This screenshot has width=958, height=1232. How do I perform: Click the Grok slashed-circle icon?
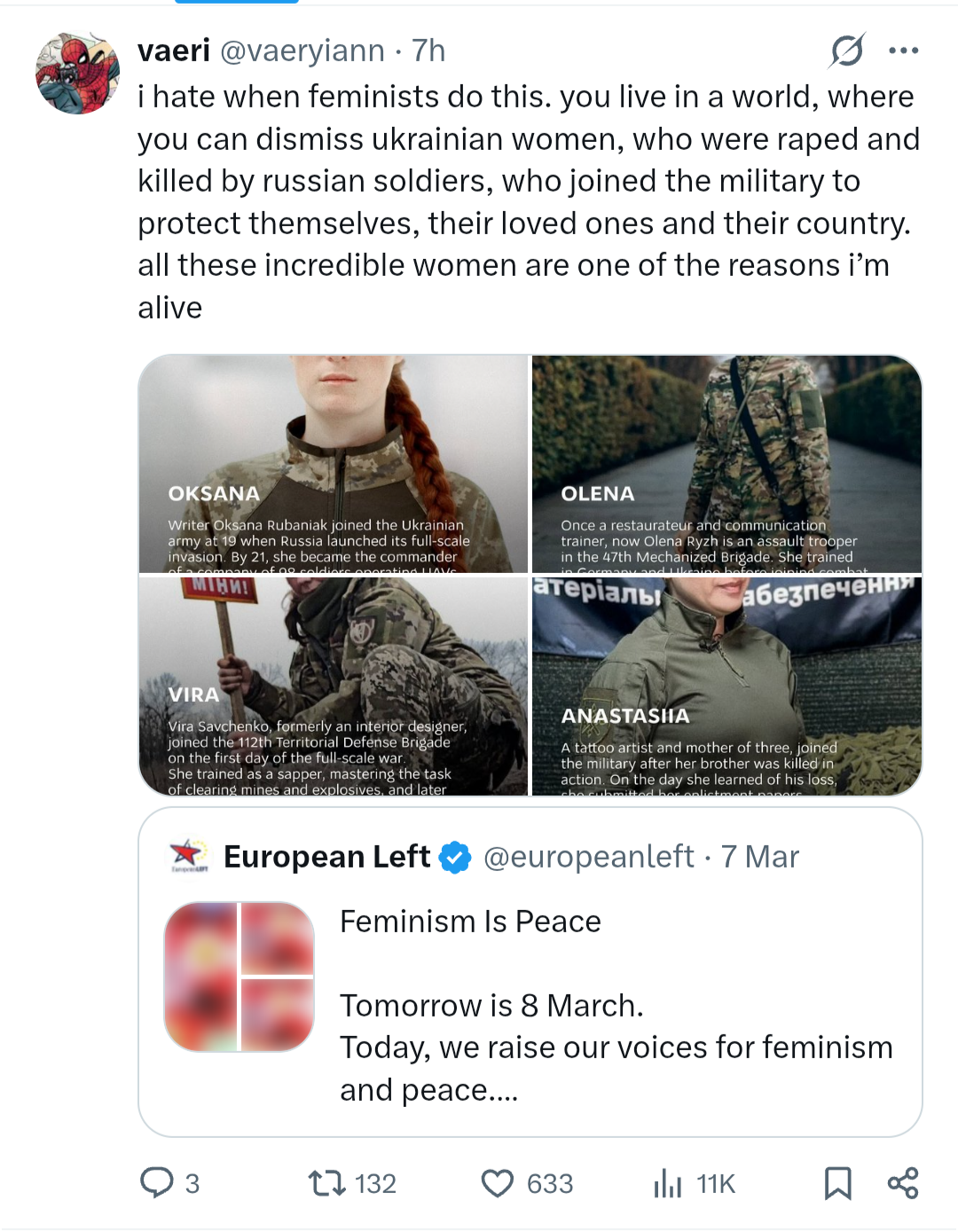click(x=846, y=51)
